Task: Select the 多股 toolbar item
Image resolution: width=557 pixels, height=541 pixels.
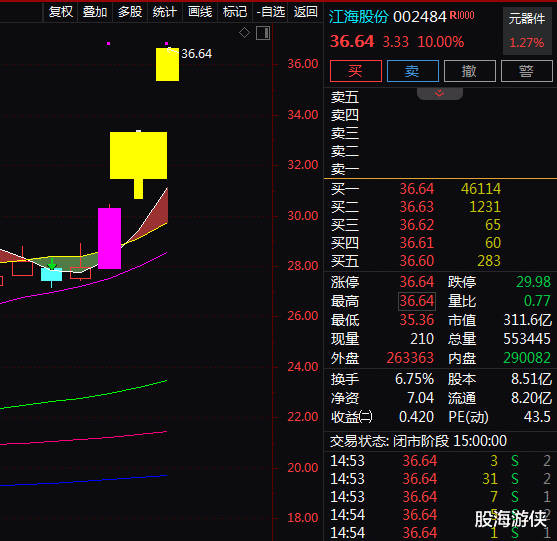Action: pos(130,12)
